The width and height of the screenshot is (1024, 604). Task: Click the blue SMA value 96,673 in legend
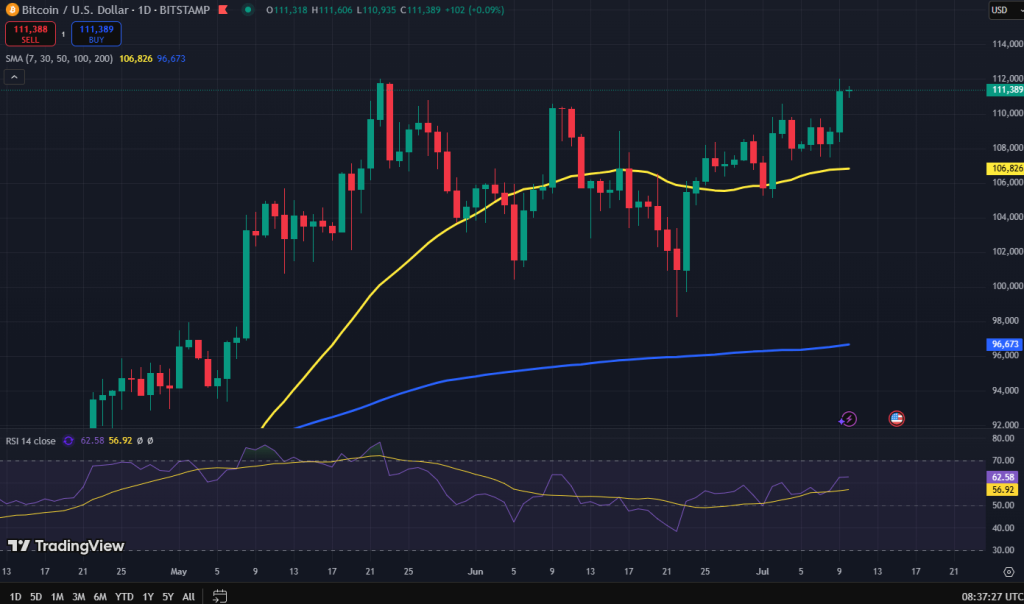[171, 59]
